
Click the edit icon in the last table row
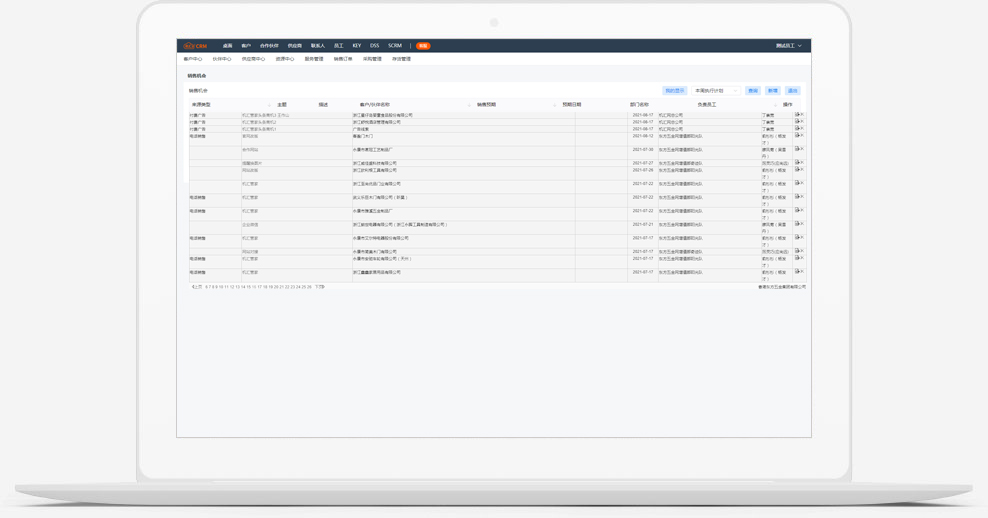pos(797,272)
